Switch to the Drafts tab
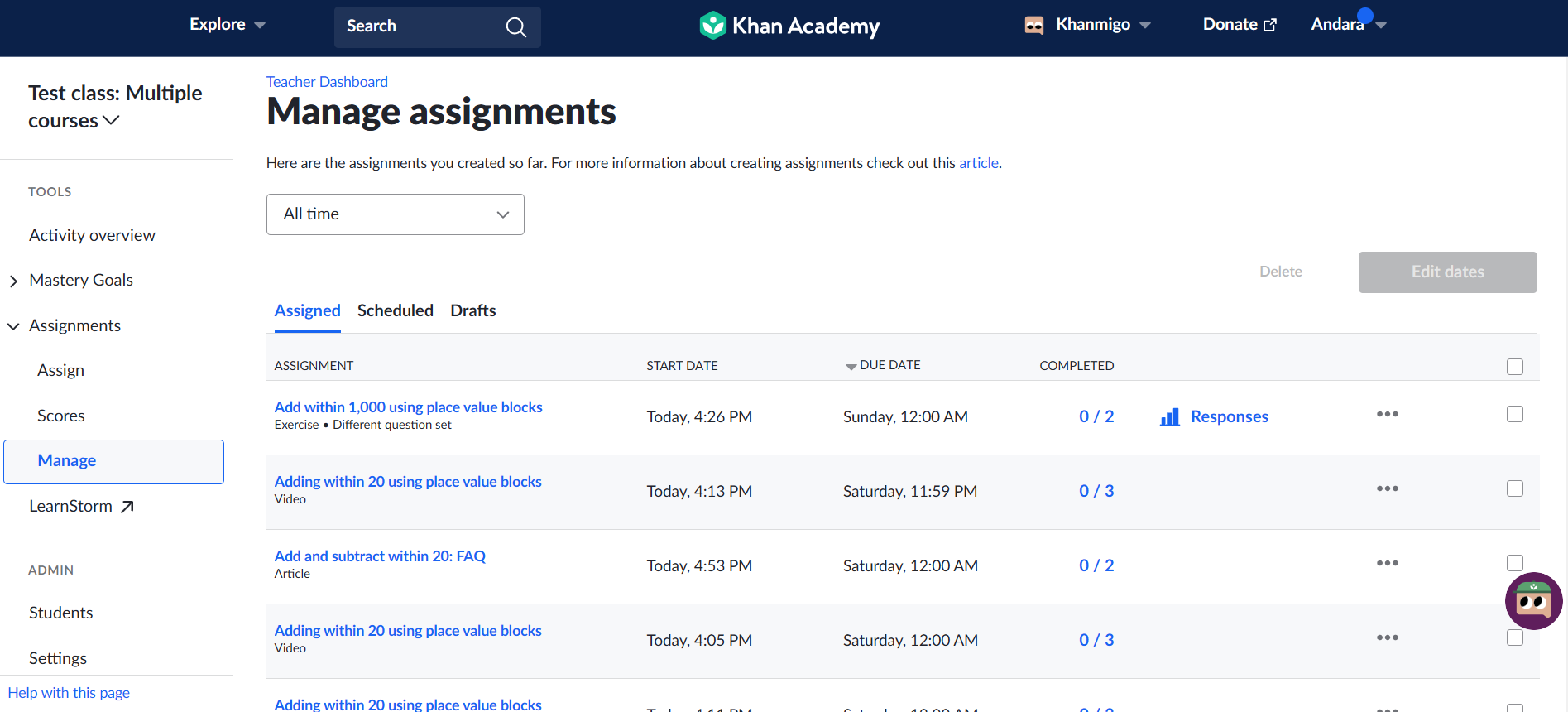This screenshot has height=712, width=1568. [473, 310]
